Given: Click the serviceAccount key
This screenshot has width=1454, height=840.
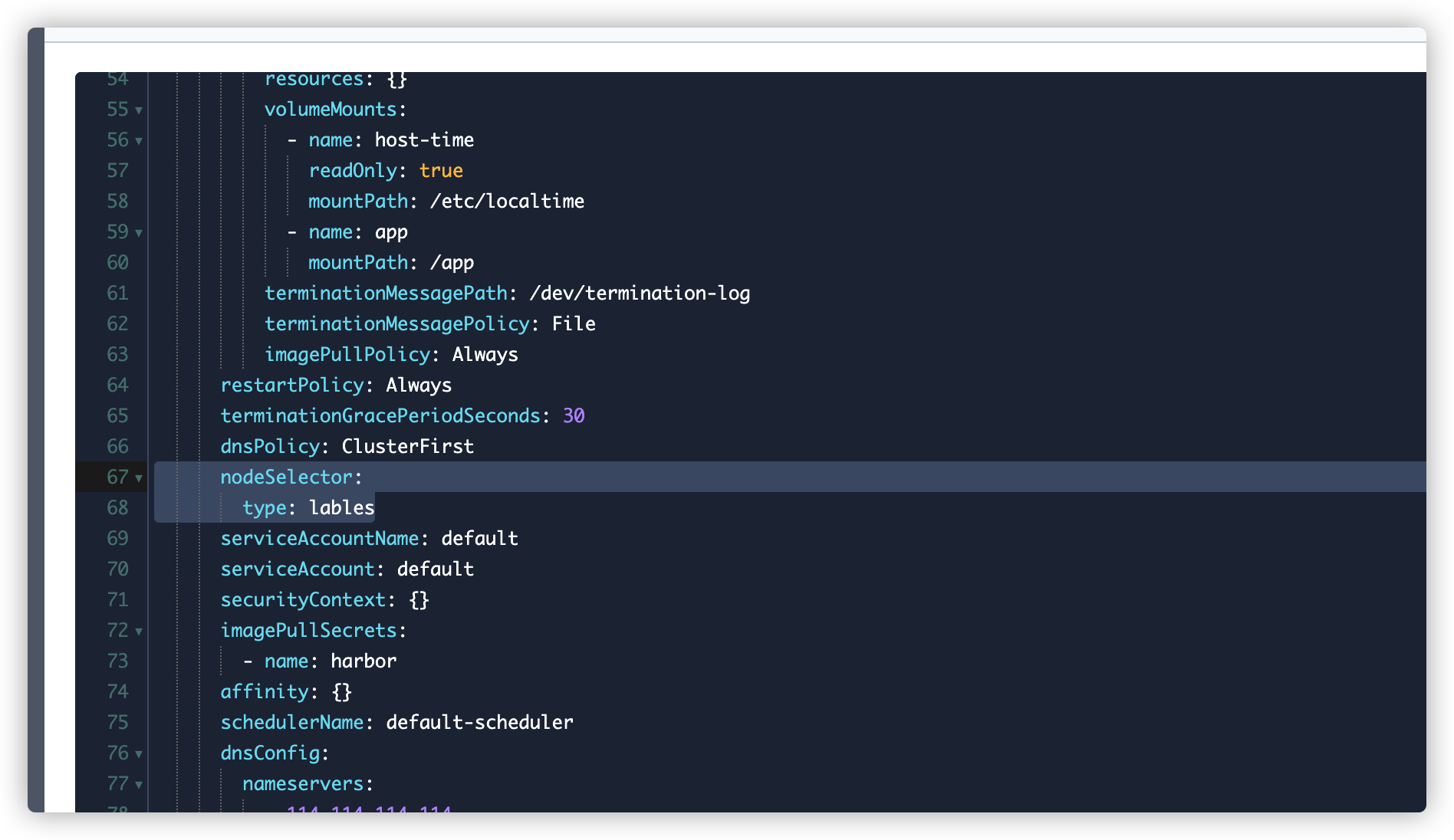Looking at the screenshot, I should (x=298, y=569).
